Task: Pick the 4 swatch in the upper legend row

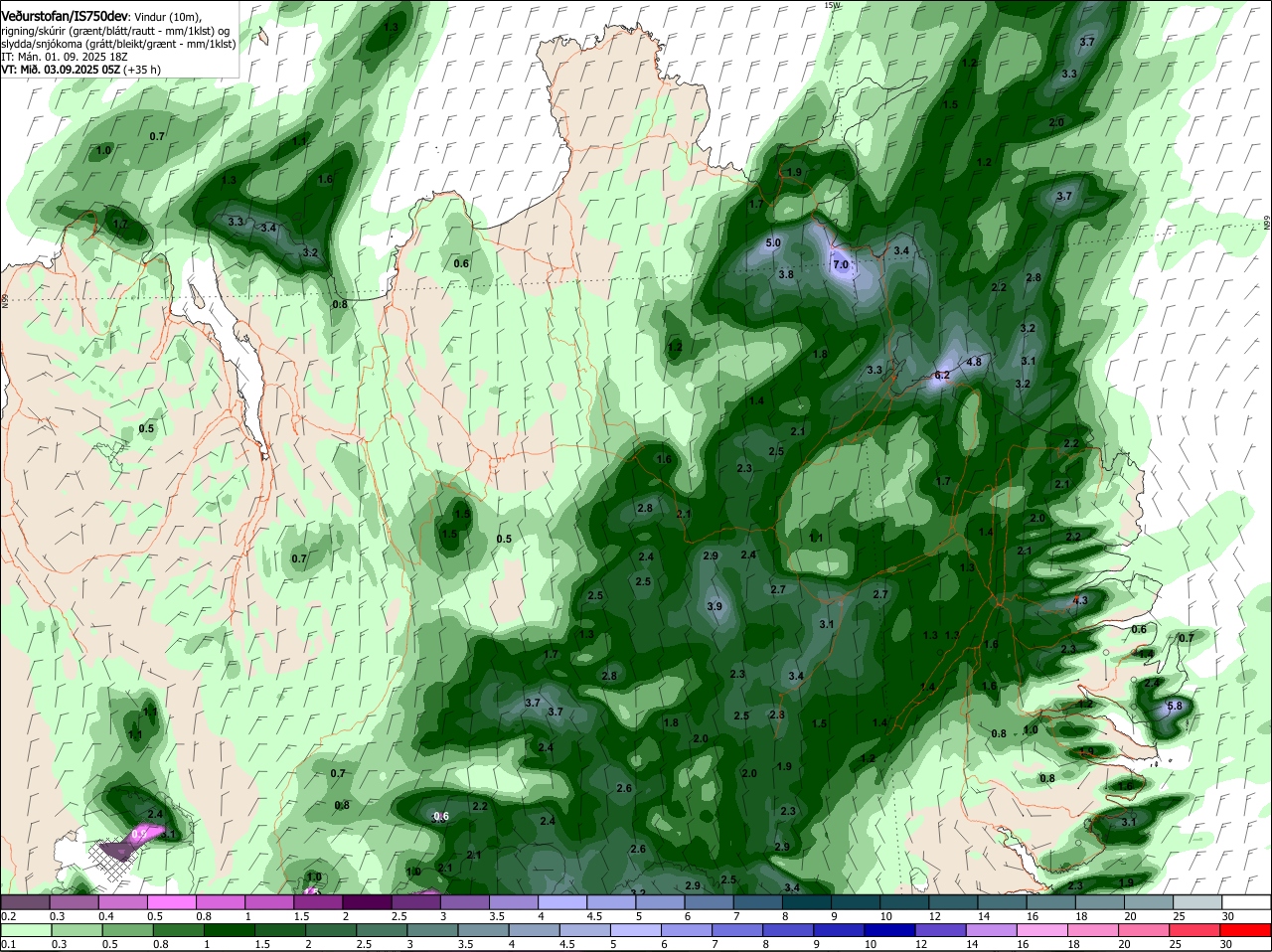Action: point(560,902)
